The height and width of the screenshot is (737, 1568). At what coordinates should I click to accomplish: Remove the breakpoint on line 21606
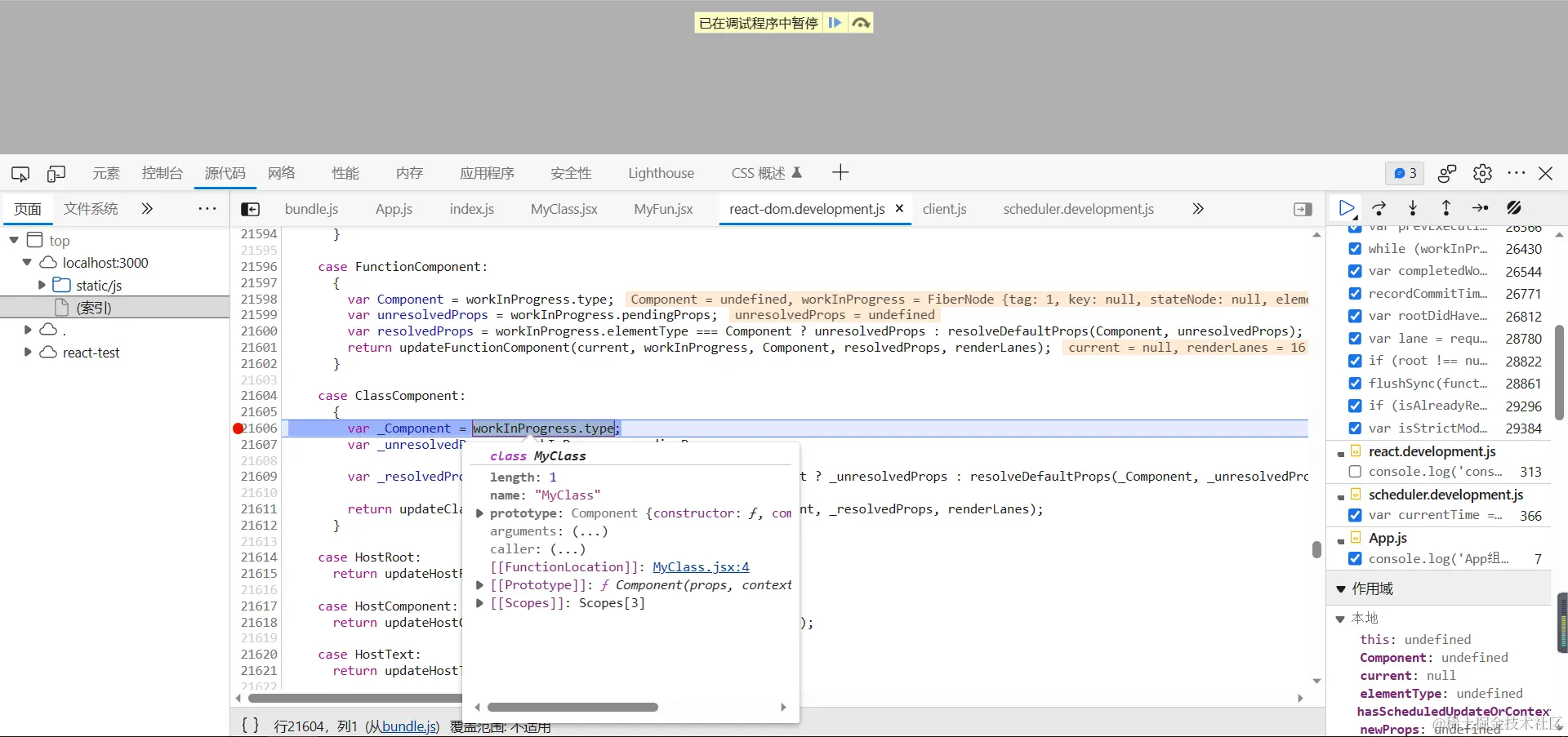pyautogui.click(x=238, y=428)
